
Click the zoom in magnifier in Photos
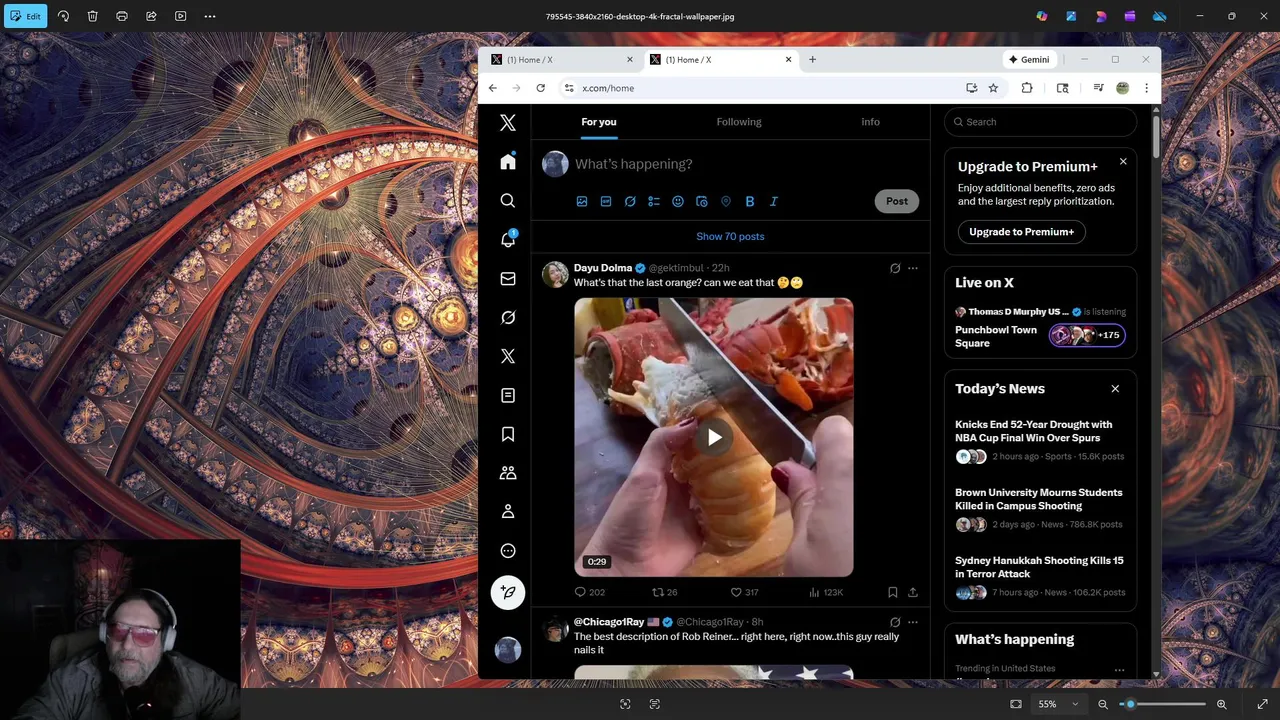(x=1221, y=704)
